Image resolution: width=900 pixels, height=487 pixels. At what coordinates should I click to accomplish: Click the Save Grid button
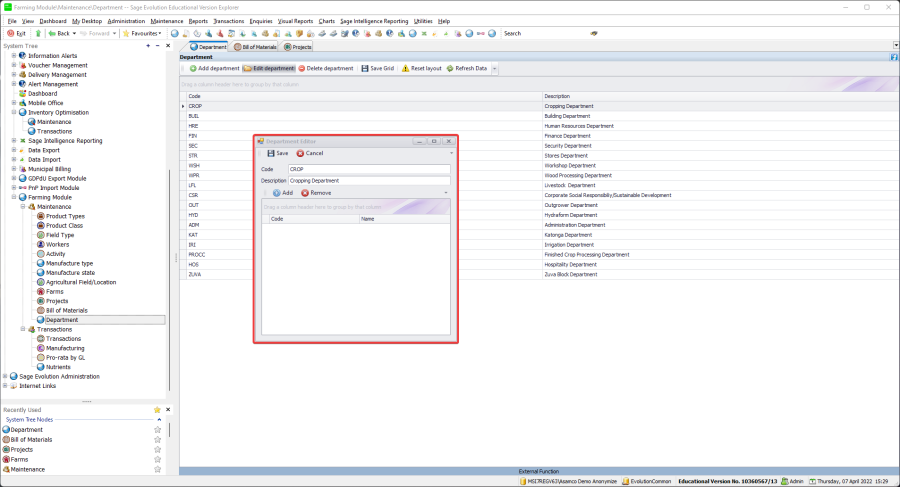coord(377,68)
